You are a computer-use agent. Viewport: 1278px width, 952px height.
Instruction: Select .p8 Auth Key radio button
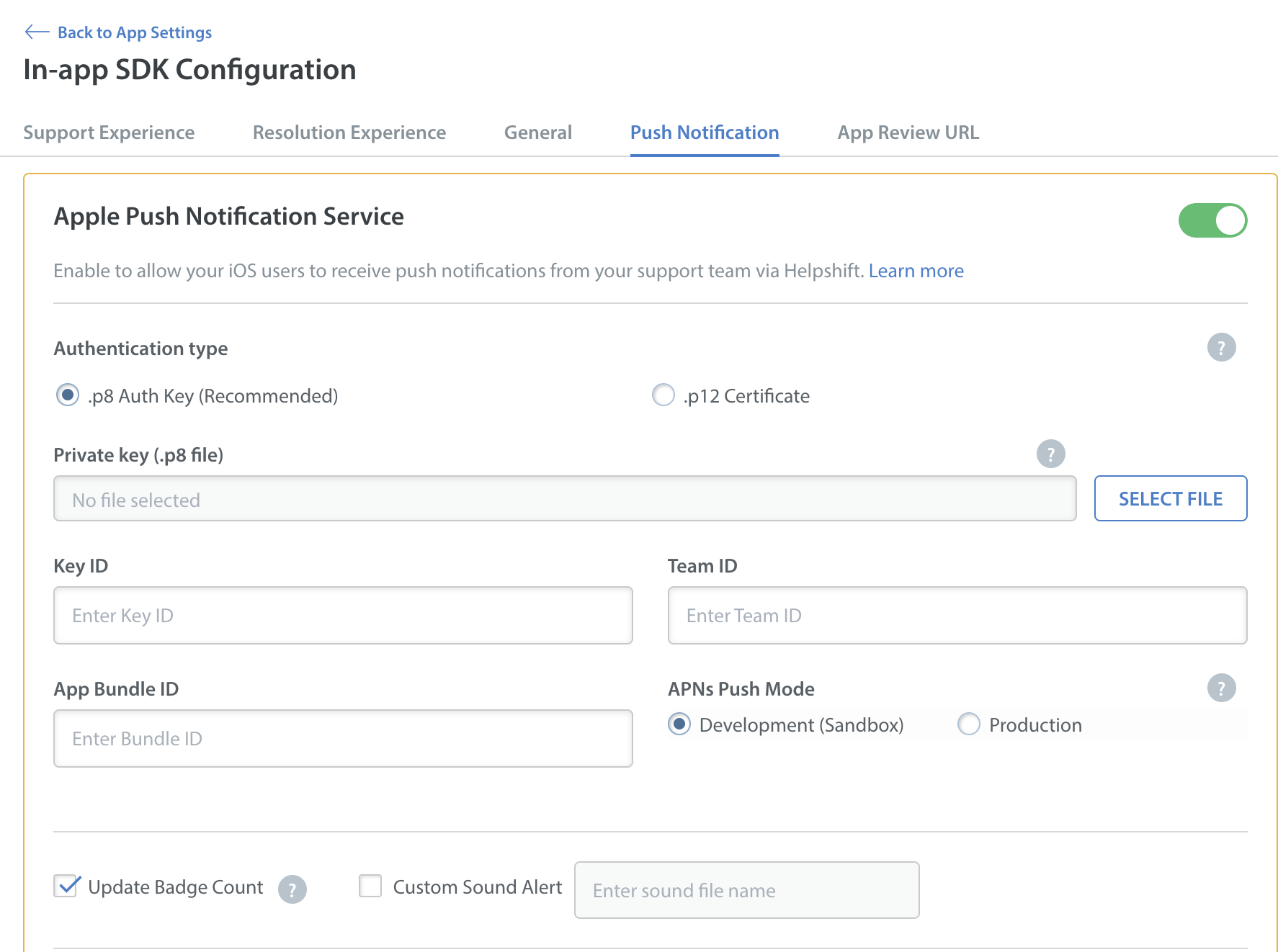coord(68,395)
